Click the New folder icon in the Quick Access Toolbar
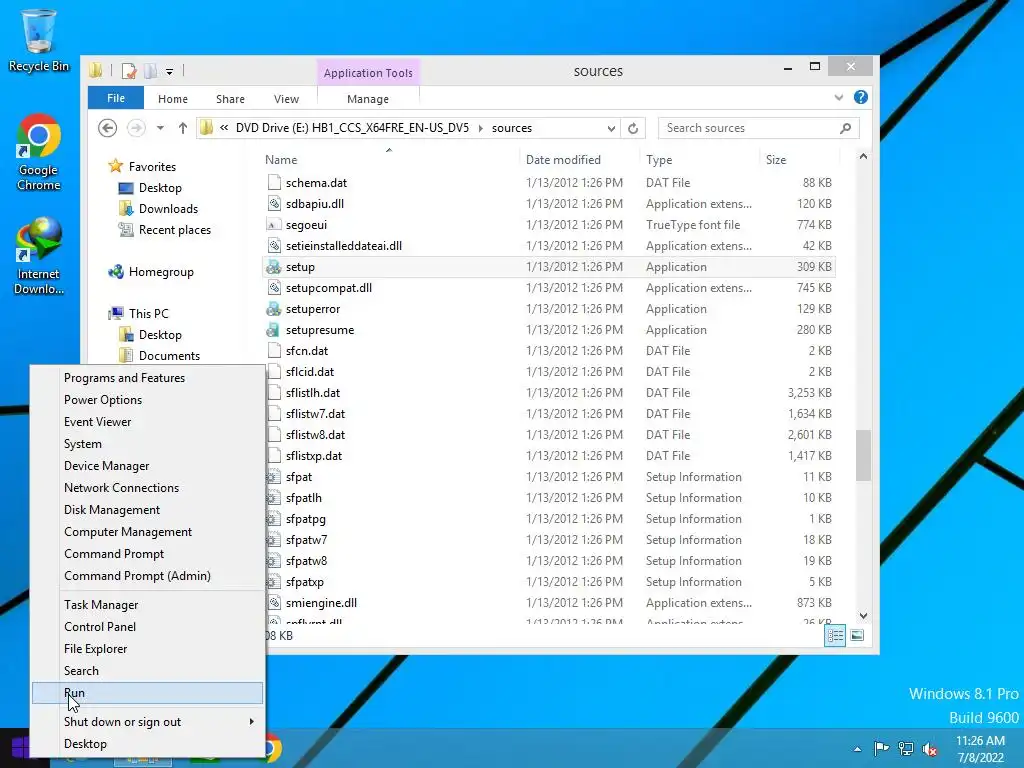 pos(151,71)
